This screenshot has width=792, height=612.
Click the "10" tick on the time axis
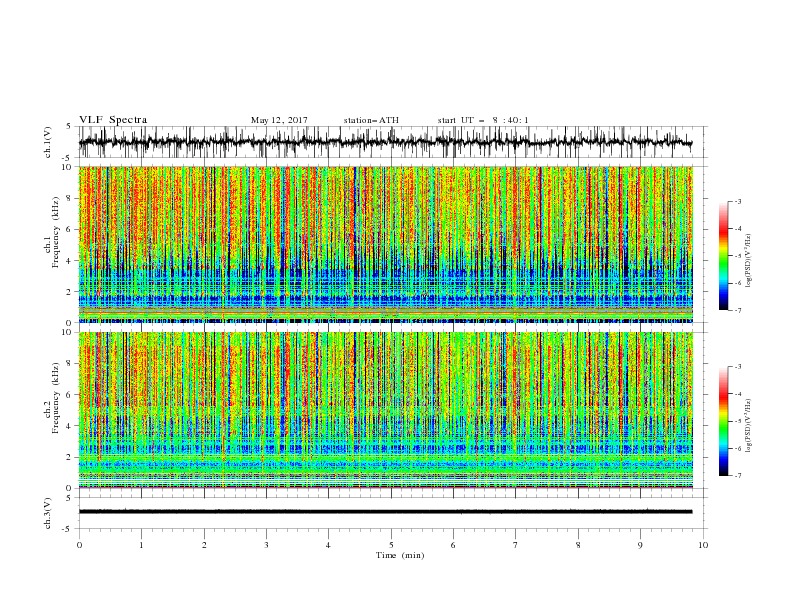[x=703, y=545]
